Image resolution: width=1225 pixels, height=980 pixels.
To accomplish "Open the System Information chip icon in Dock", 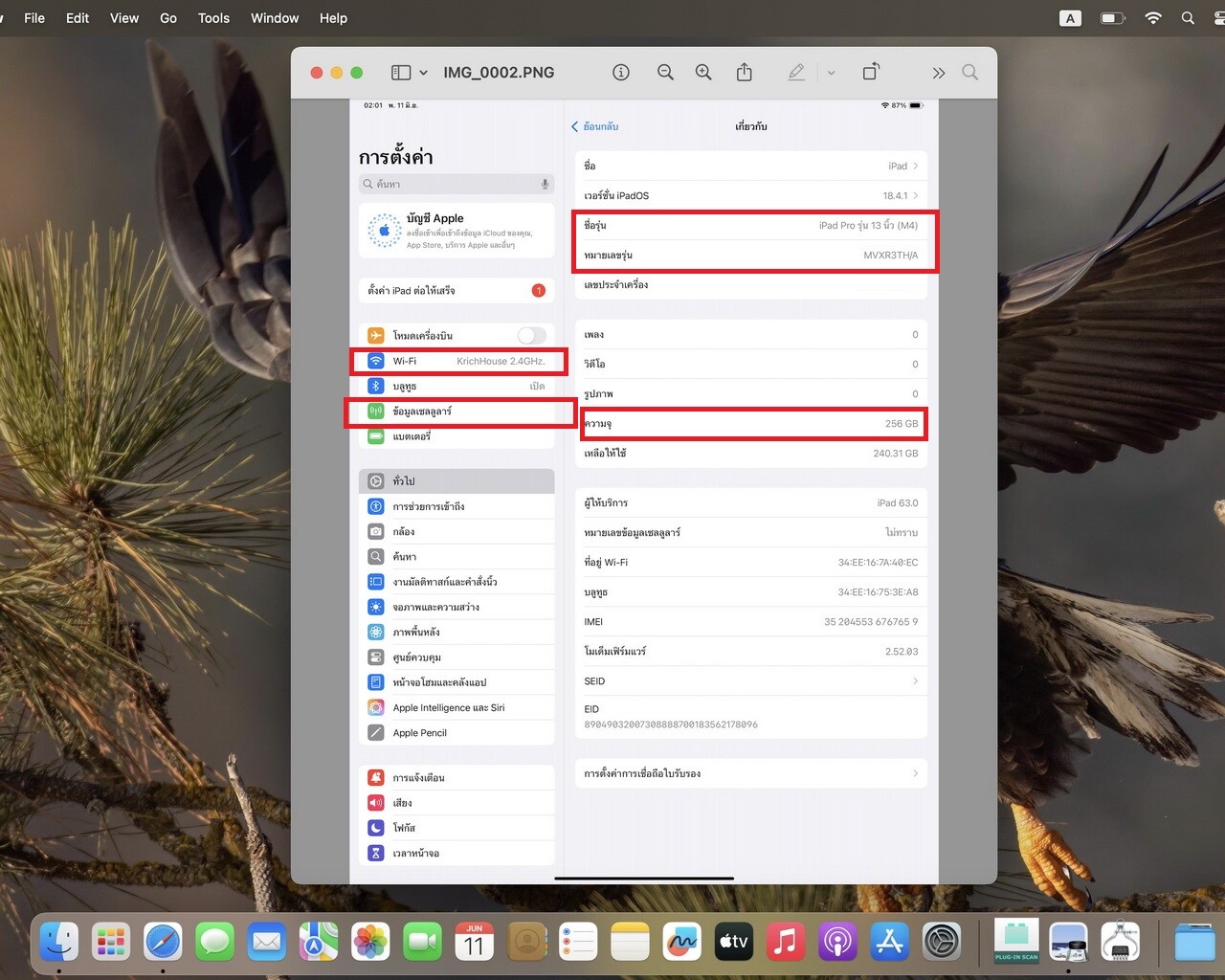I will click(x=1120, y=942).
